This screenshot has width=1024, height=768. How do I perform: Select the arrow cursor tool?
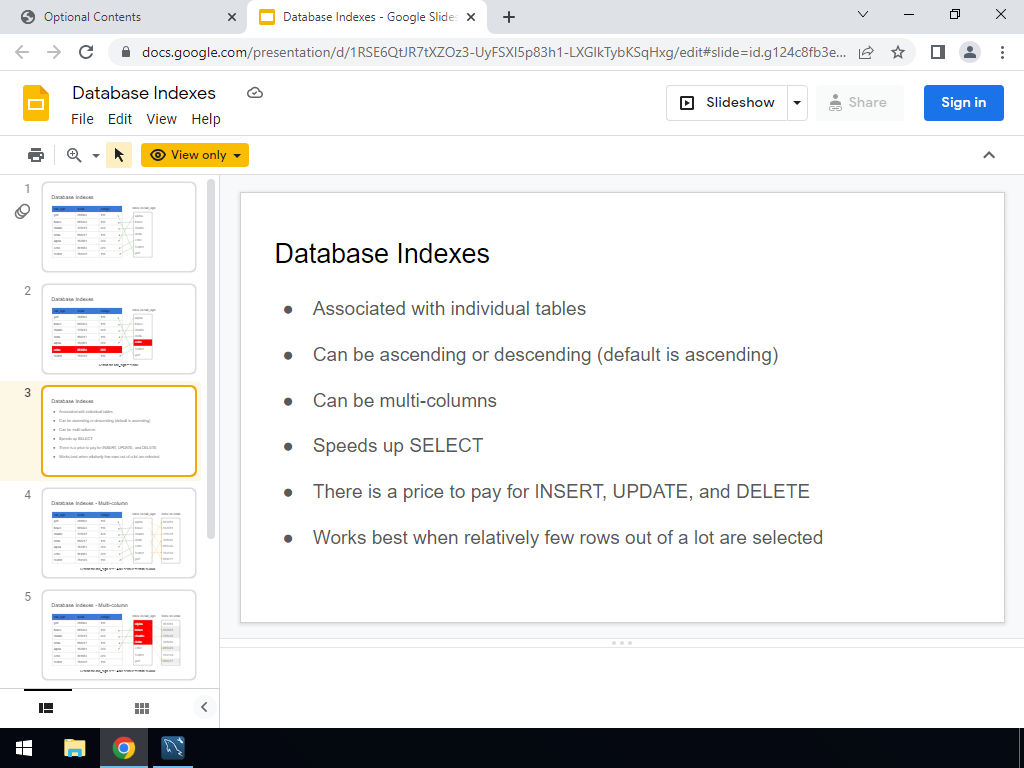coord(119,155)
